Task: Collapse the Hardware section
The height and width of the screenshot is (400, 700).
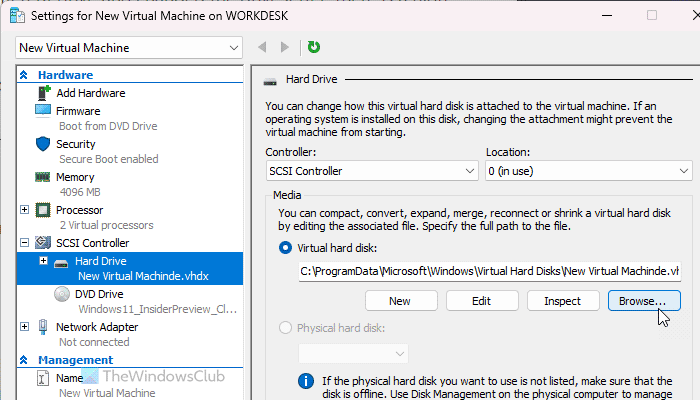Action: point(24,75)
